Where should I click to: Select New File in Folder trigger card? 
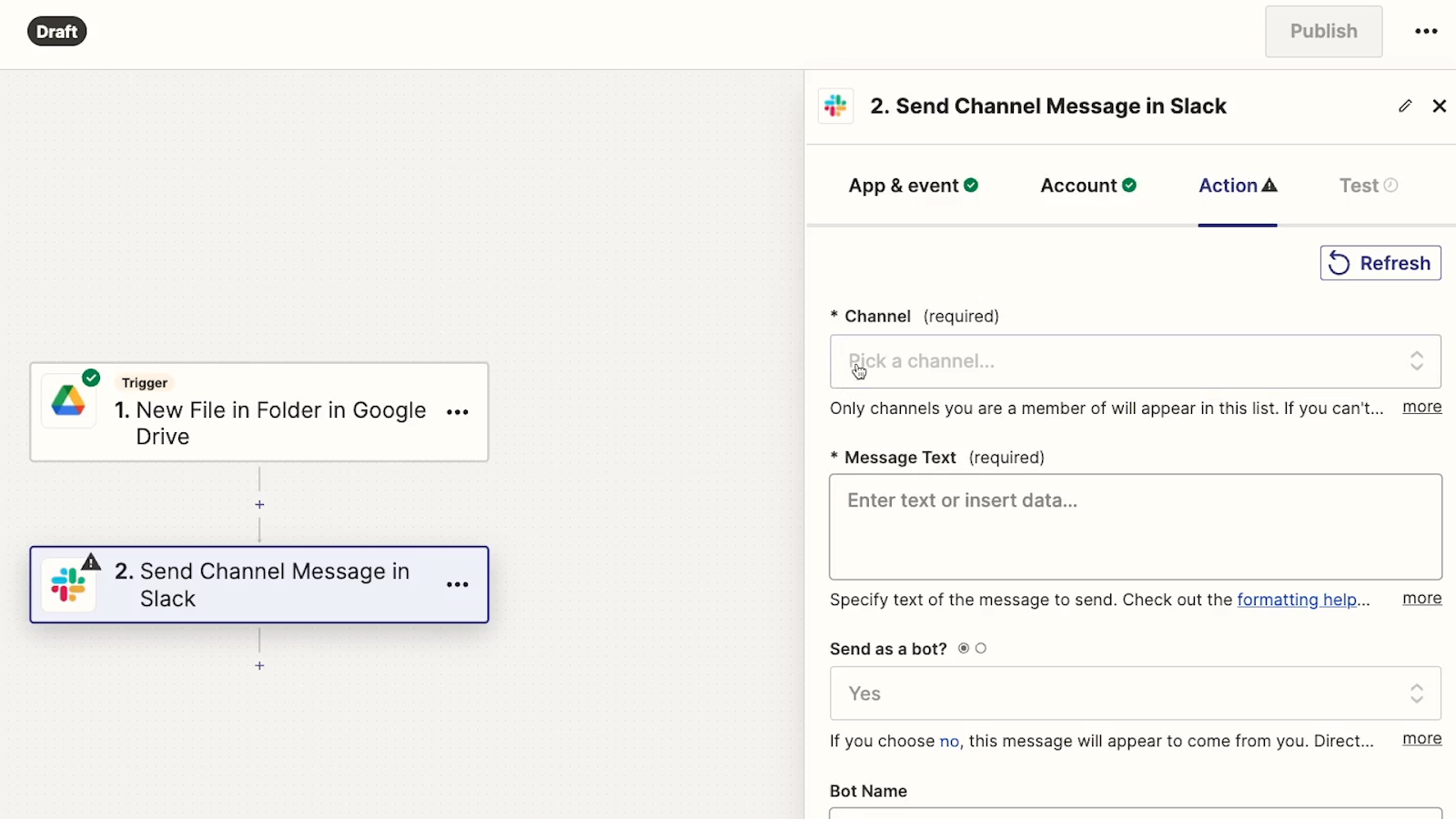point(259,412)
